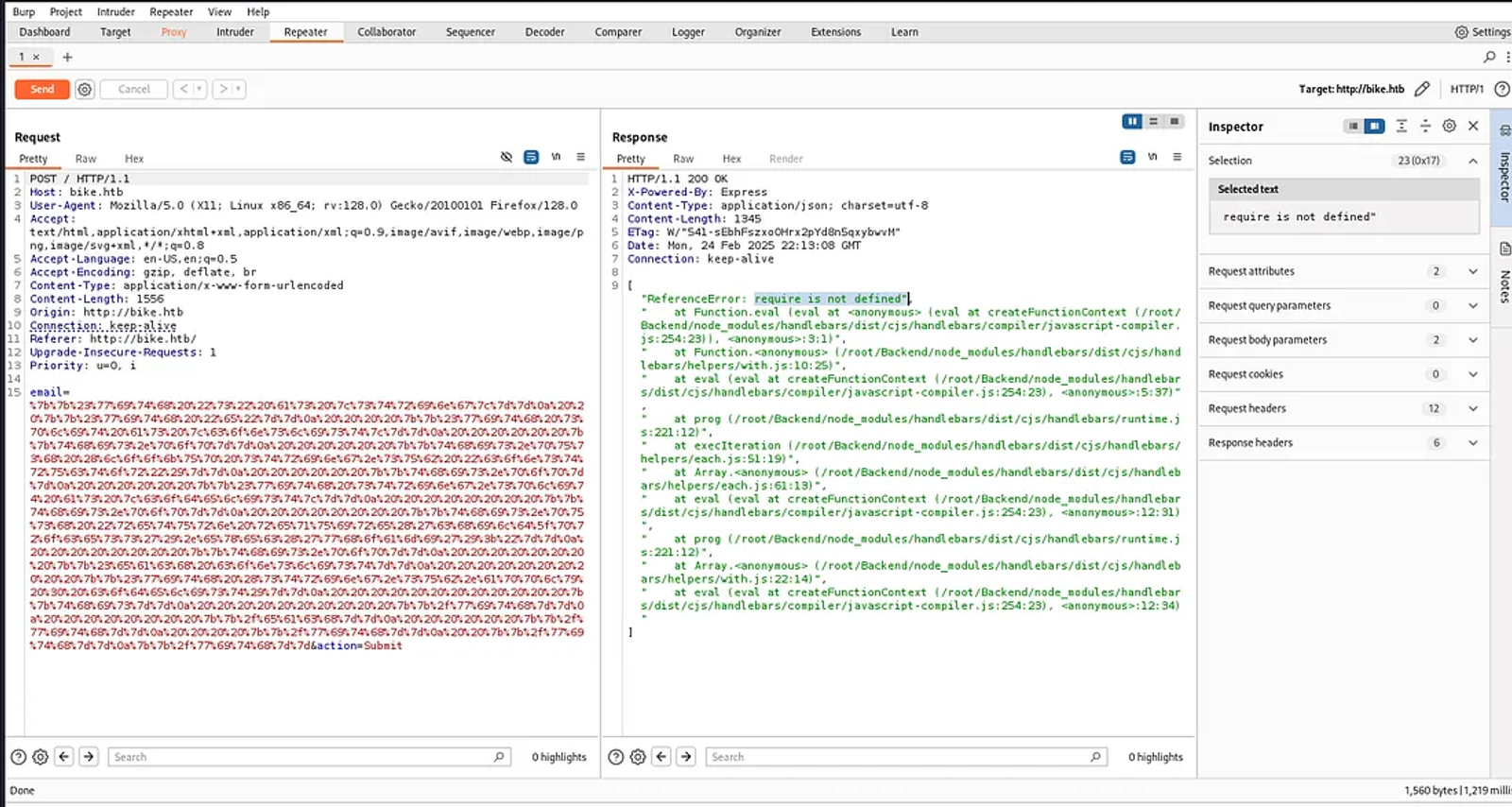This screenshot has width=1512, height=807.
Task: Open the Project menu
Action: click(x=66, y=11)
